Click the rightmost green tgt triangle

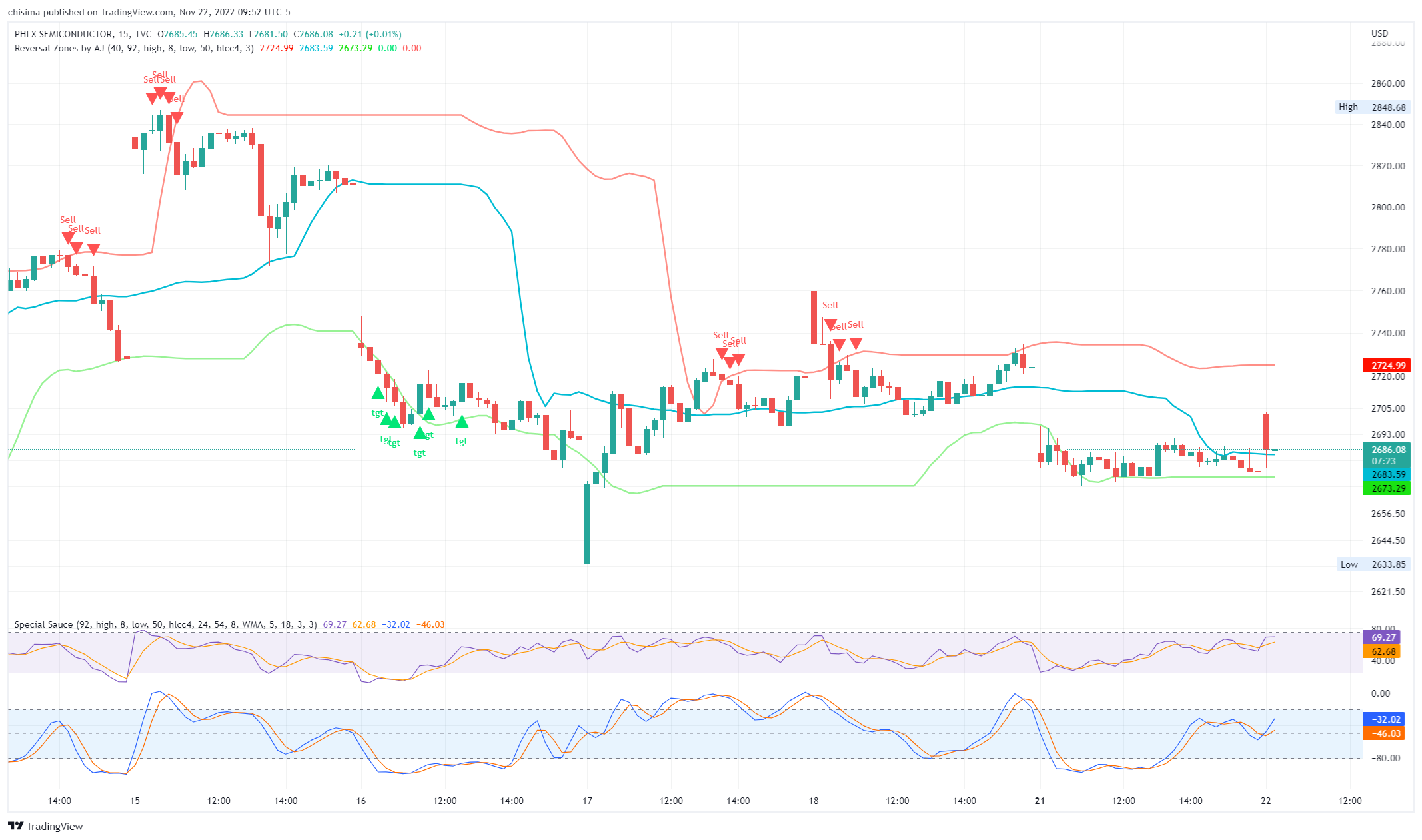click(x=462, y=421)
